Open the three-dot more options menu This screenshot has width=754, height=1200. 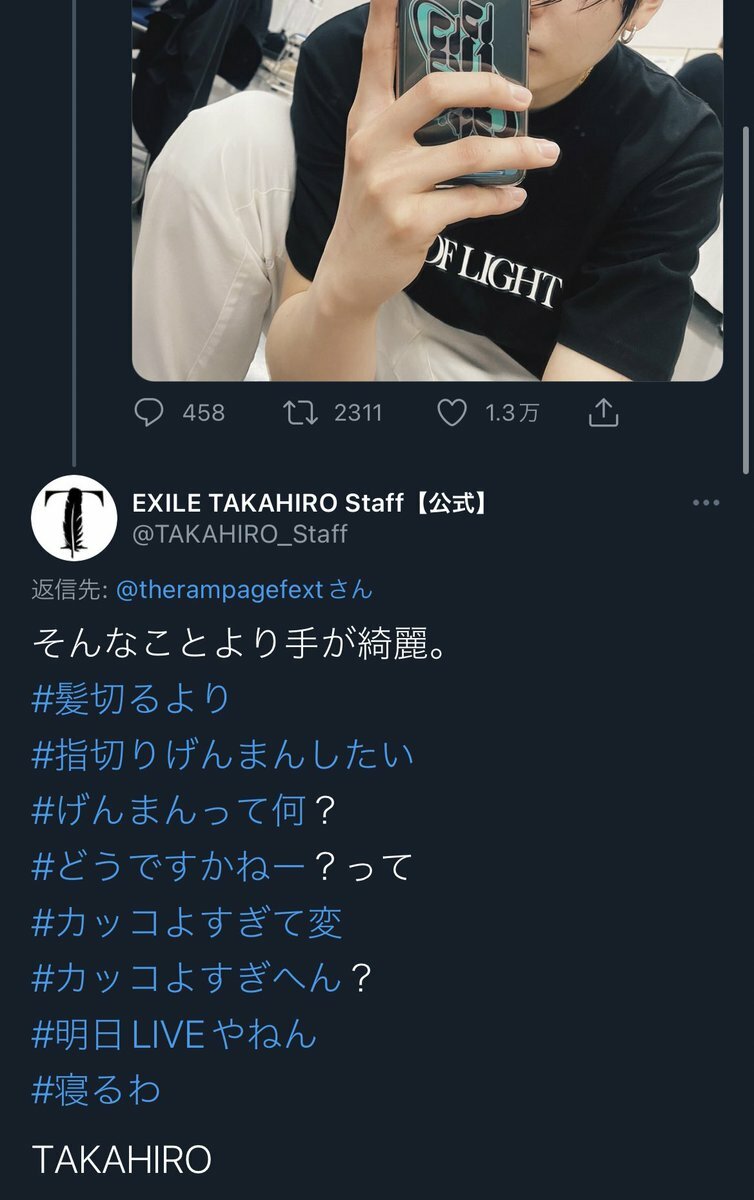click(706, 503)
